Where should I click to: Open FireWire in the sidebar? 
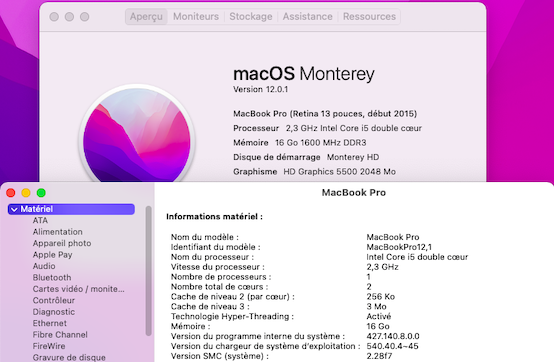49,346
